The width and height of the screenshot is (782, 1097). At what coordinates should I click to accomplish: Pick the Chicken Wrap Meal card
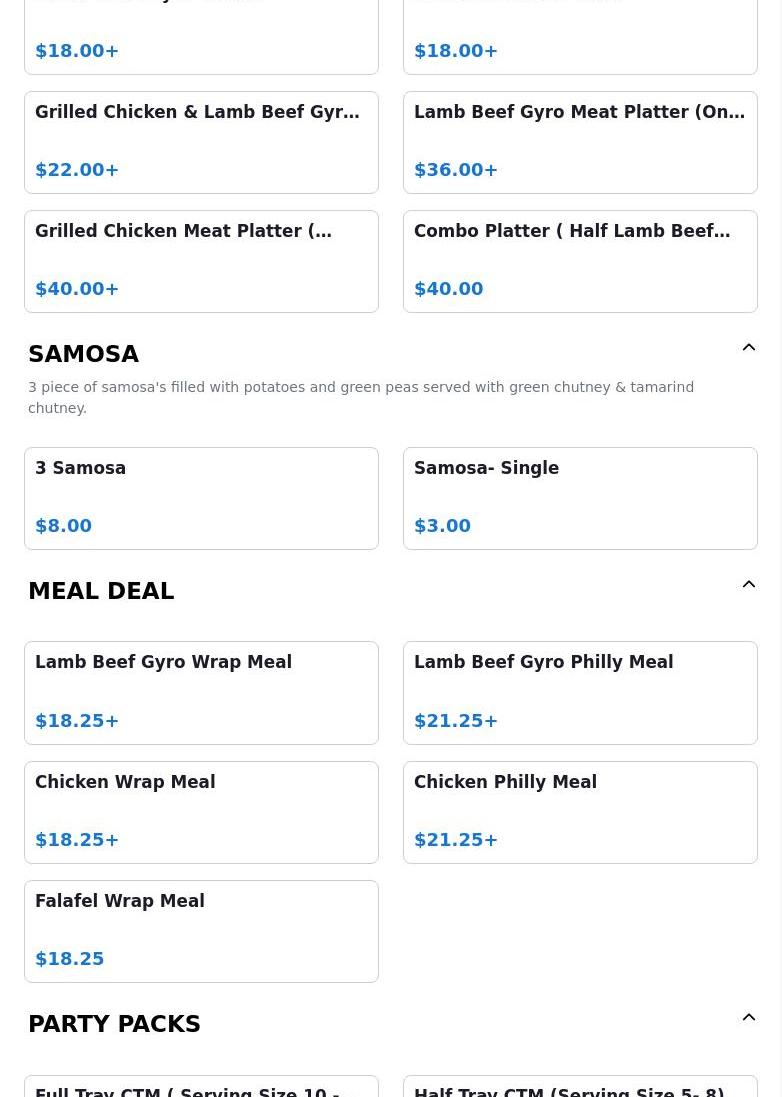[x=201, y=812]
